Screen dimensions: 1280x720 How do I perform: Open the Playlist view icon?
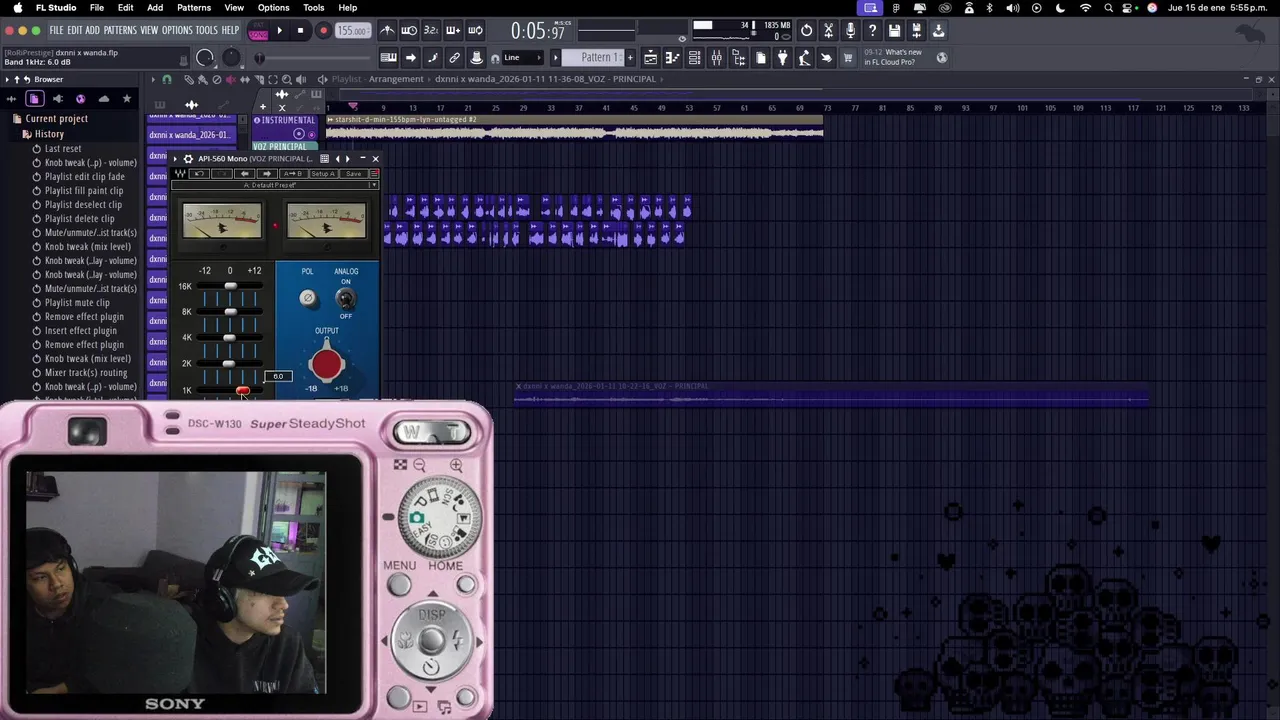pos(650,58)
